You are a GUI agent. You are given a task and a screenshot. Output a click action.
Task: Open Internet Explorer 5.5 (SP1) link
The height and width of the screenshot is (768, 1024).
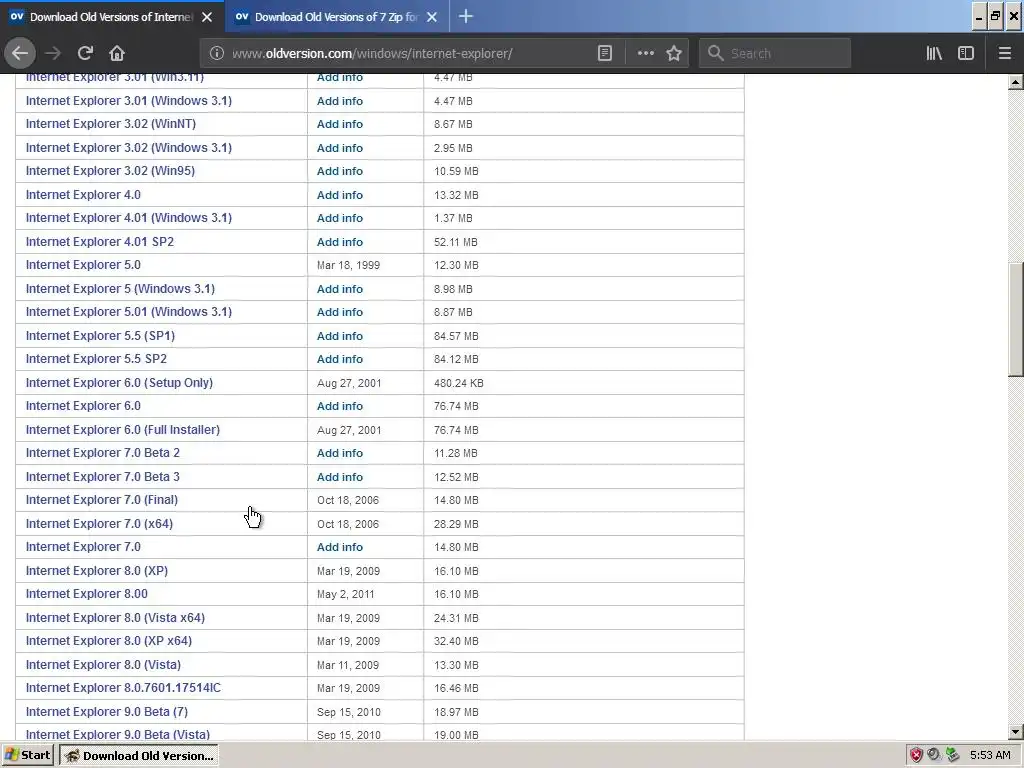[x=100, y=335]
